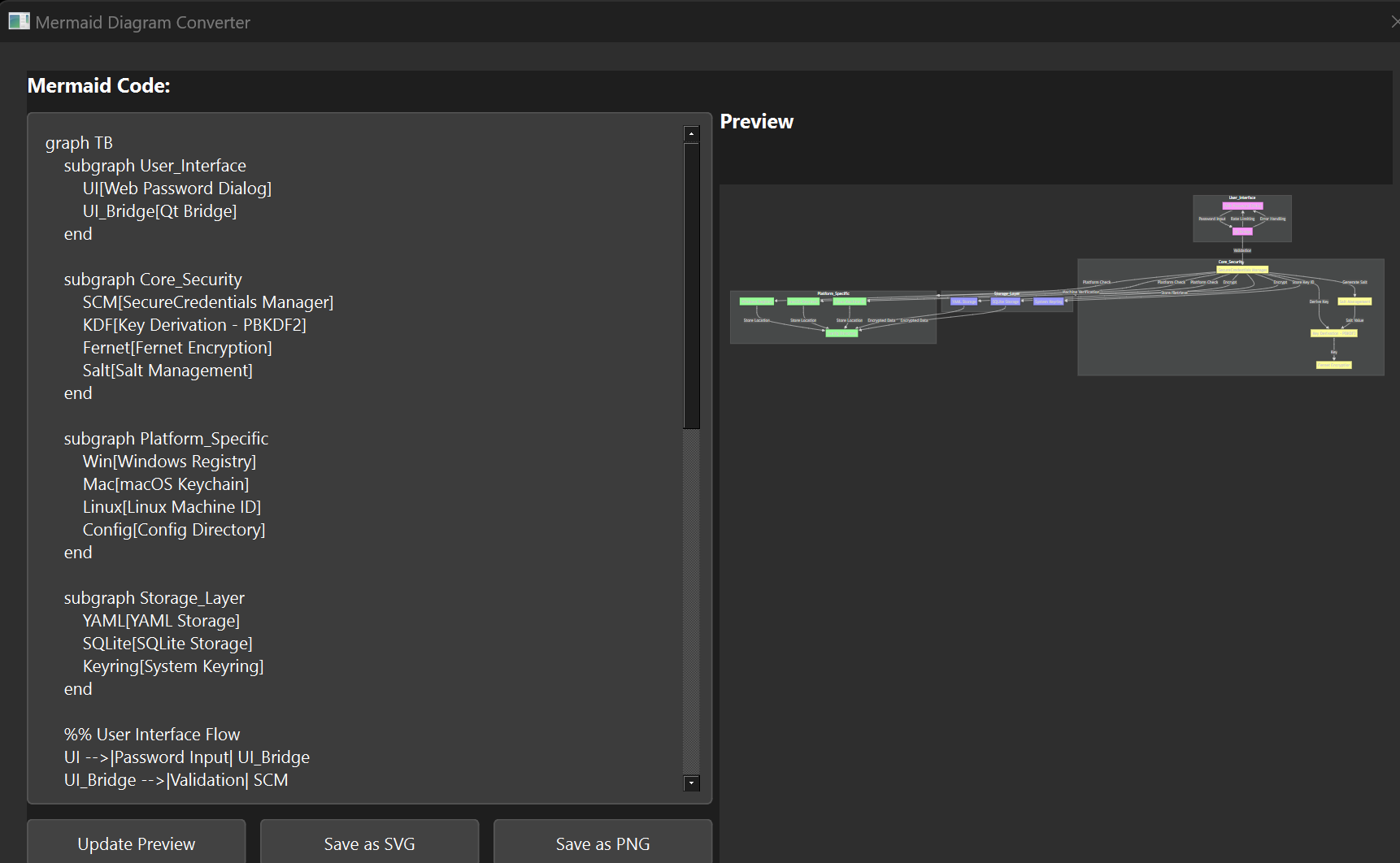This screenshot has width=1400, height=863.
Task: Click the 'Mermaid Code:' heading label
Action: tap(99, 86)
